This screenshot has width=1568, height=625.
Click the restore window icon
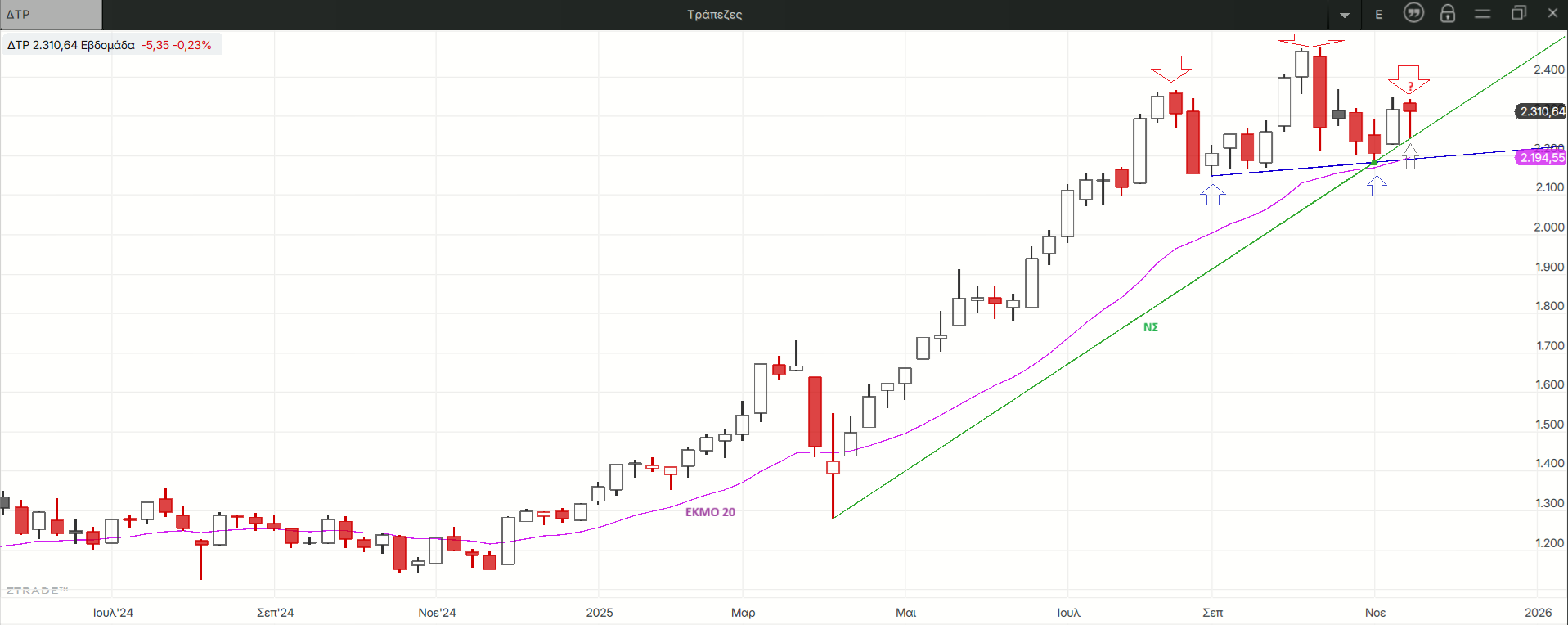tap(1519, 13)
